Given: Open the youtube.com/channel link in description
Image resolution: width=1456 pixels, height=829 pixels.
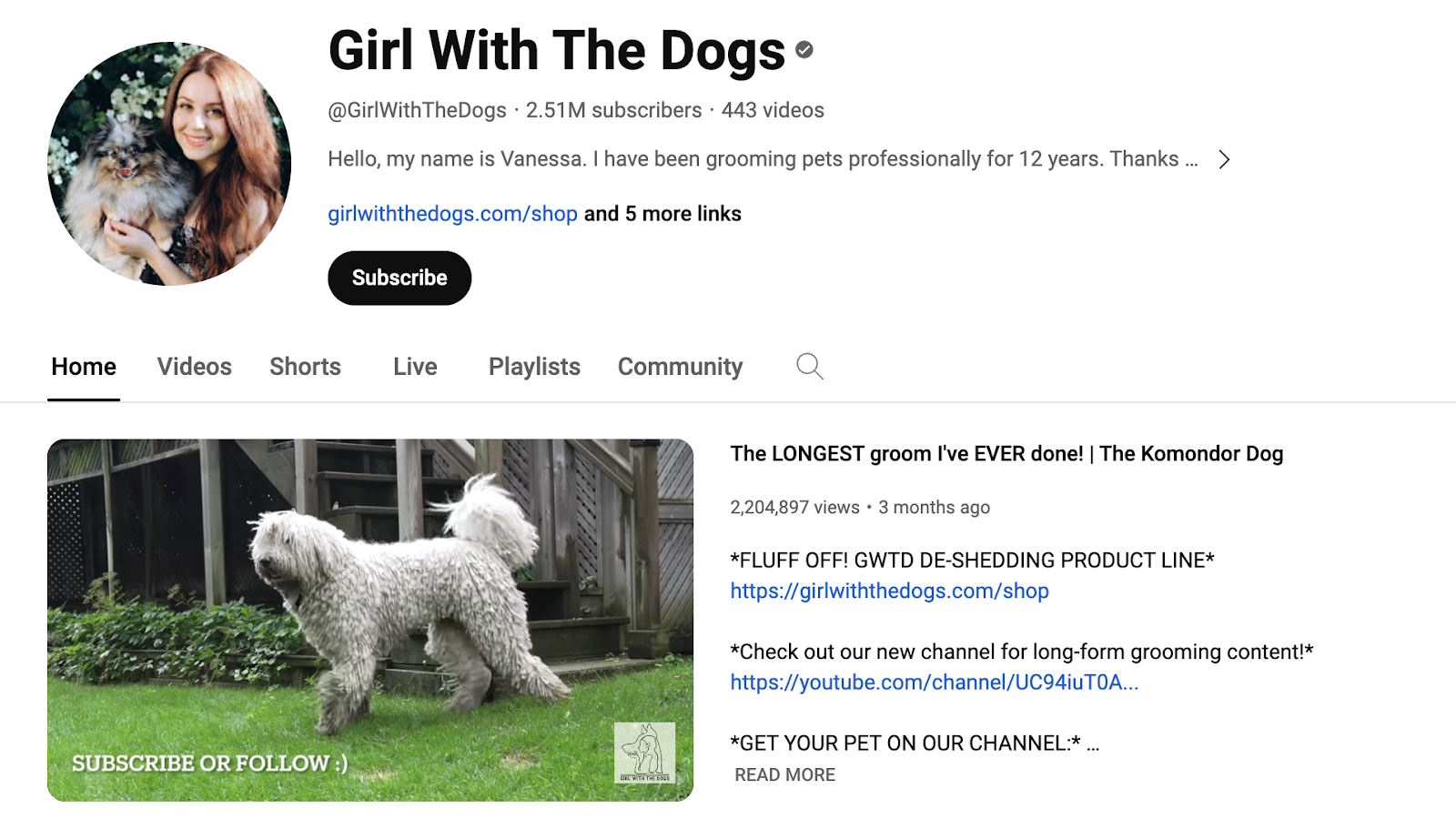Looking at the screenshot, I should (935, 682).
